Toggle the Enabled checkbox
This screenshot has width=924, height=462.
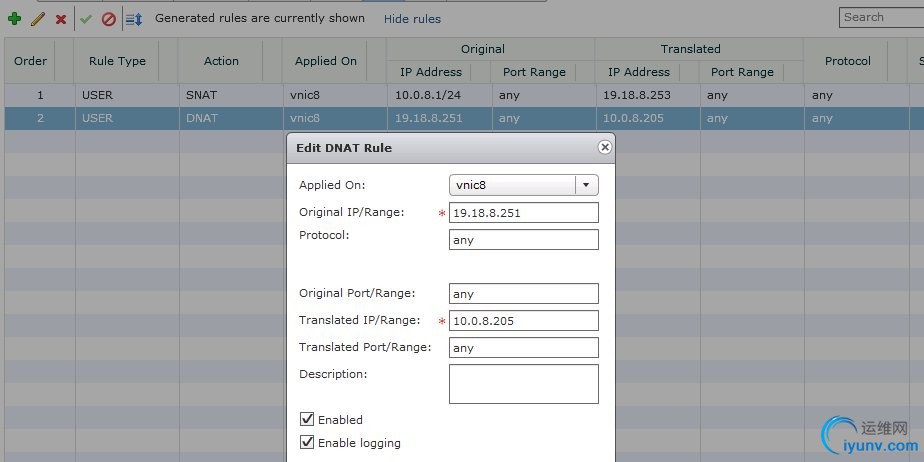coord(307,420)
